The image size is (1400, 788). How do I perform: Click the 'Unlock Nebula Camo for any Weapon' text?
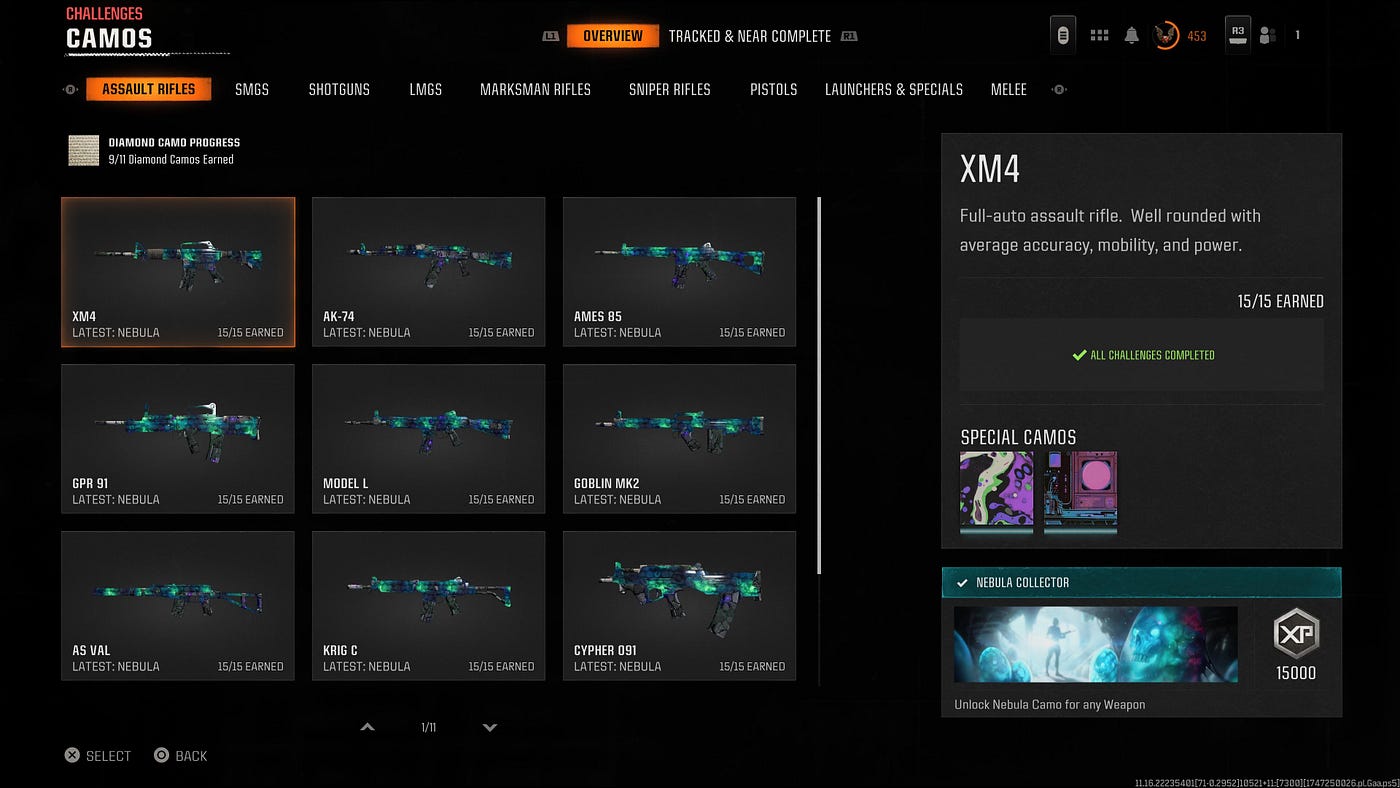[1050, 704]
